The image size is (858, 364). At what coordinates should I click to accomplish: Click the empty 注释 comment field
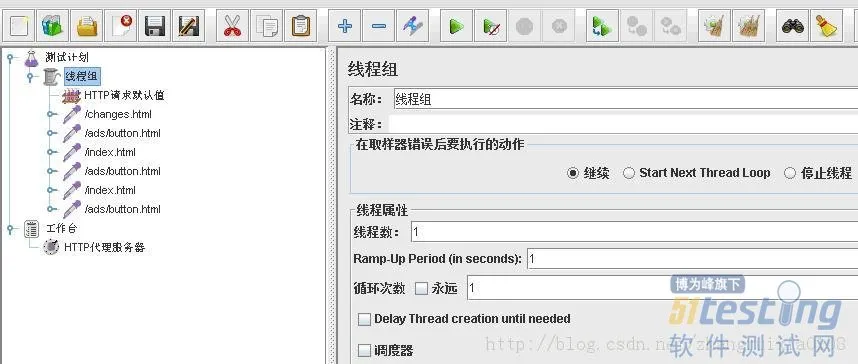click(x=624, y=123)
